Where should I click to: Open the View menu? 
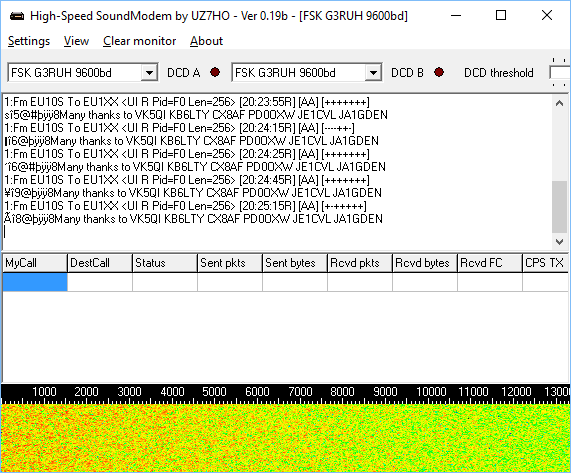76,41
